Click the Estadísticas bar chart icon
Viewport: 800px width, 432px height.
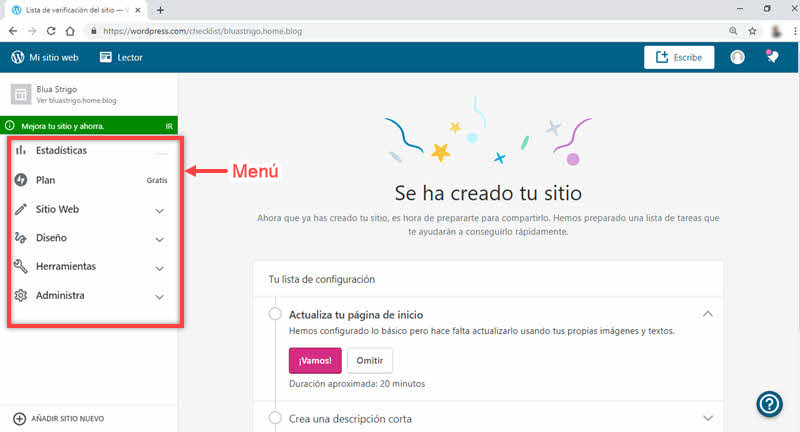click(21, 150)
